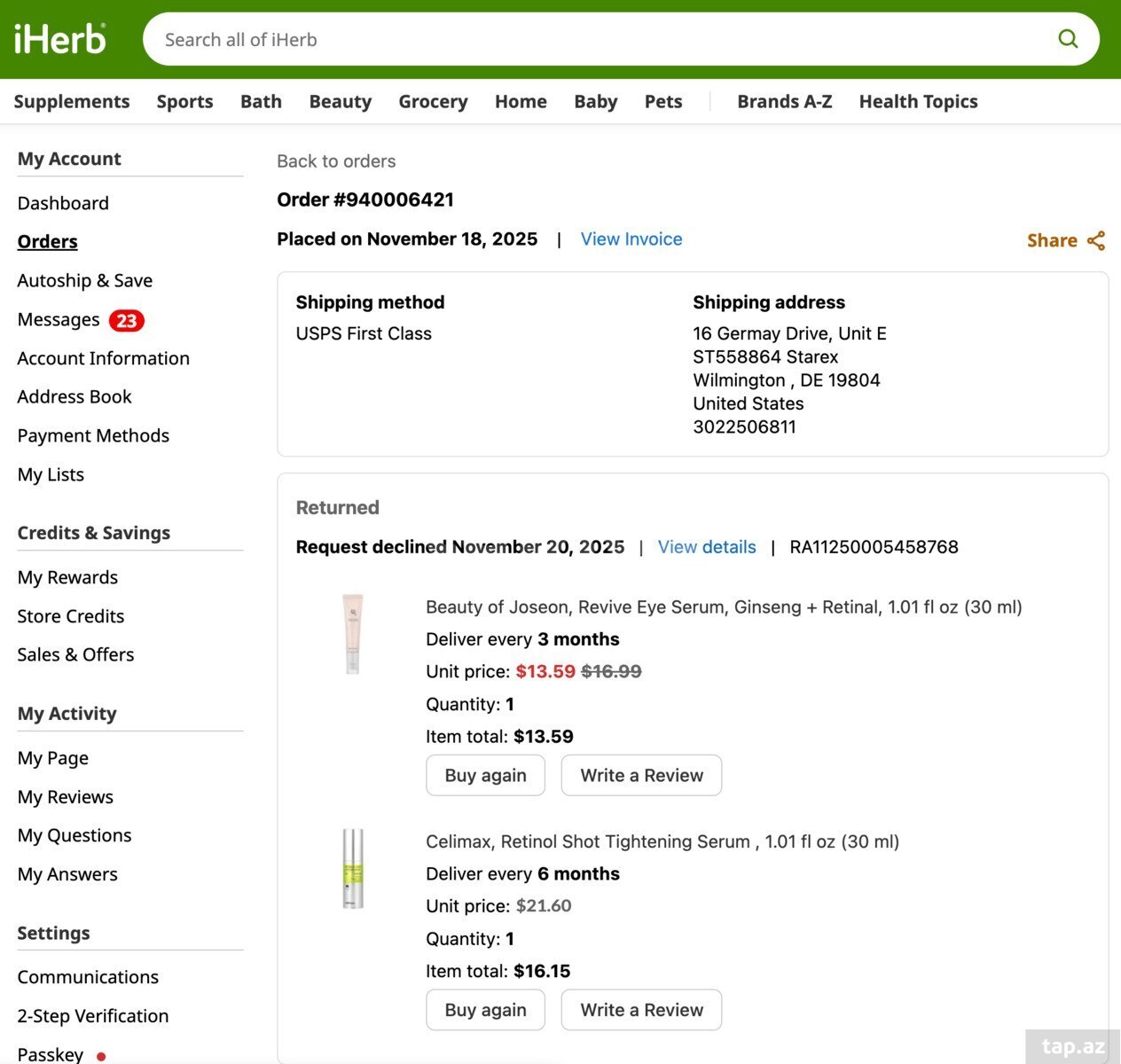
Task: Write a Review for Celimax serum
Action: 641,1010
